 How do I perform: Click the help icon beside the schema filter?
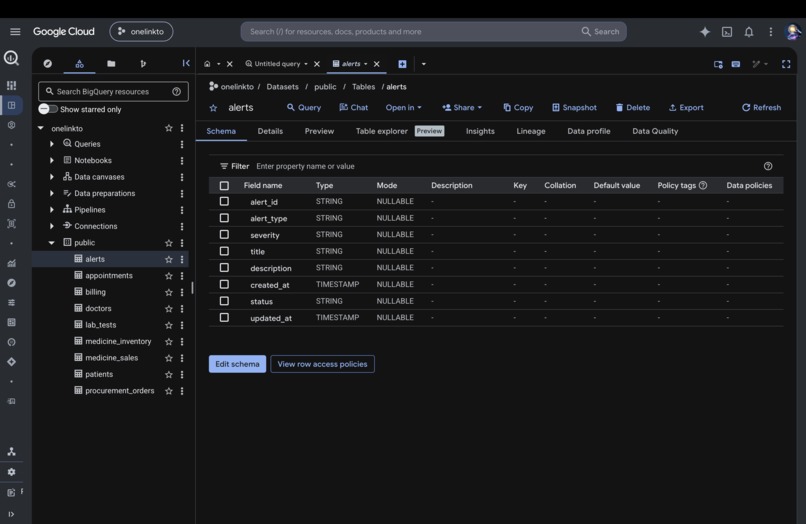tap(768, 166)
